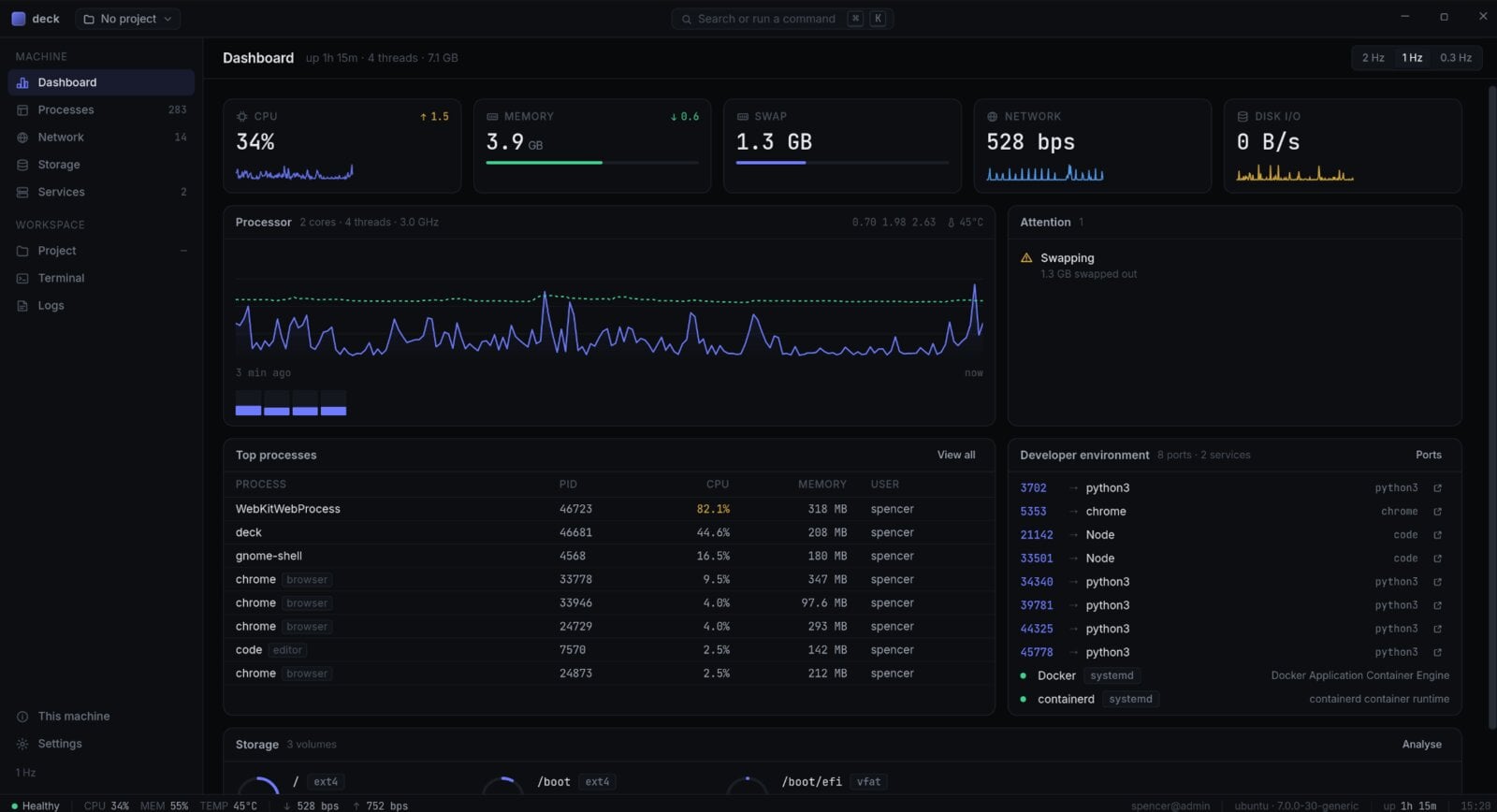Open port 45778 external link icon
The height and width of the screenshot is (812, 1497).
pyautogui.click(x=1437, y=652)
